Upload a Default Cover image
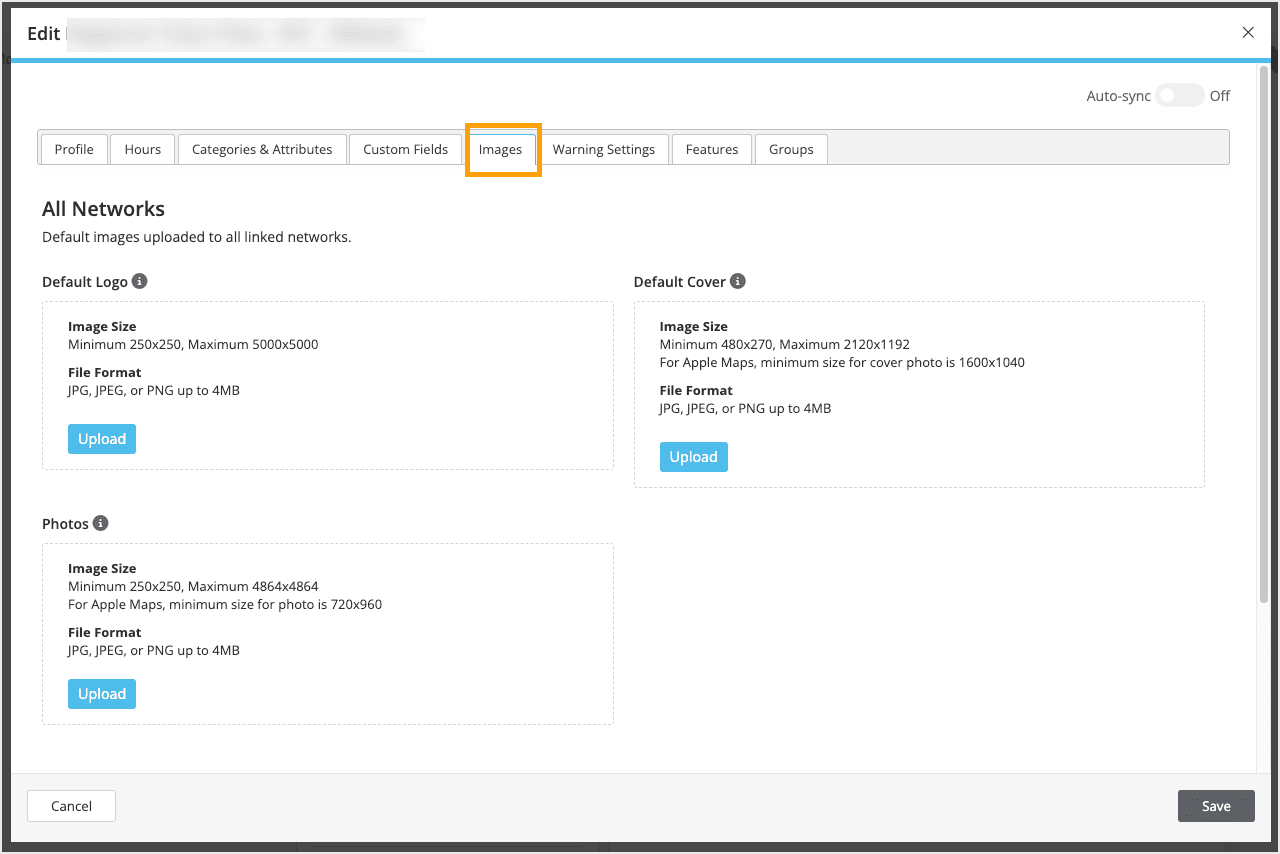The image size is (1280, 854). [x=693, y=456]
